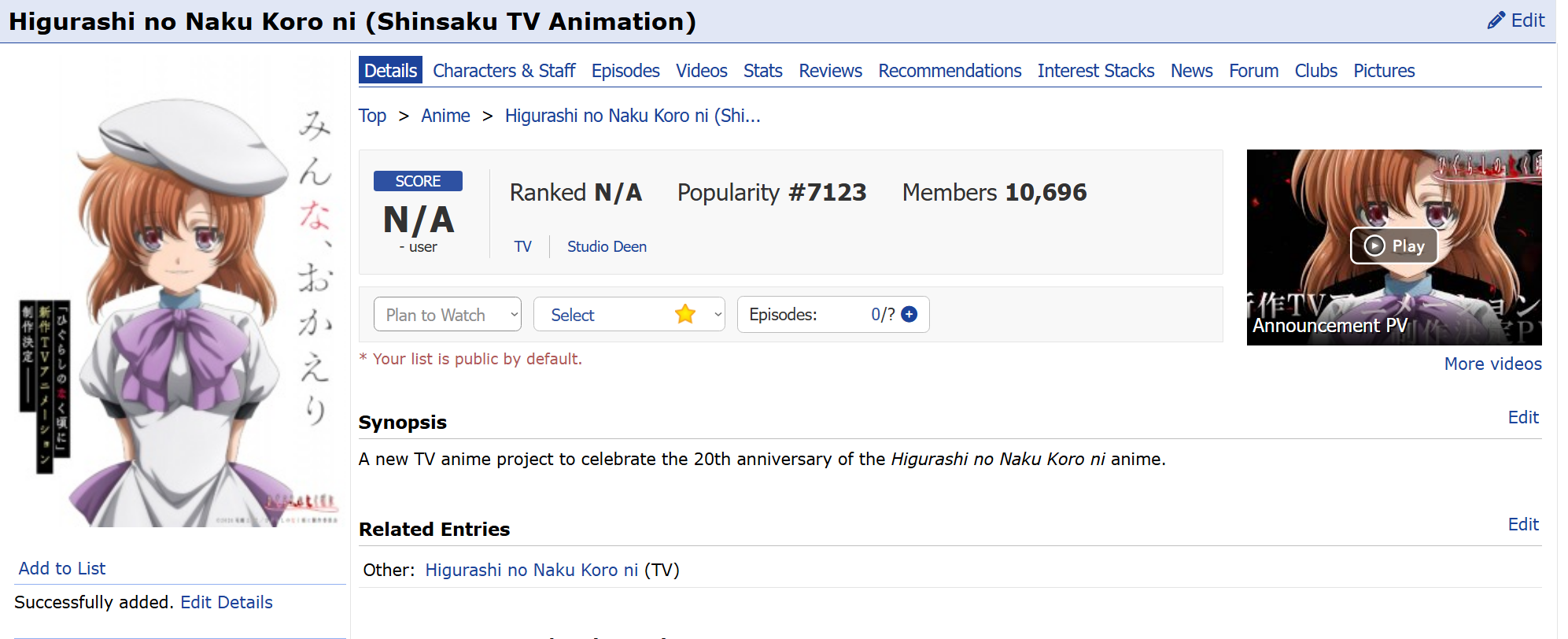Play the Announcement PV video

pos(1394,246)
